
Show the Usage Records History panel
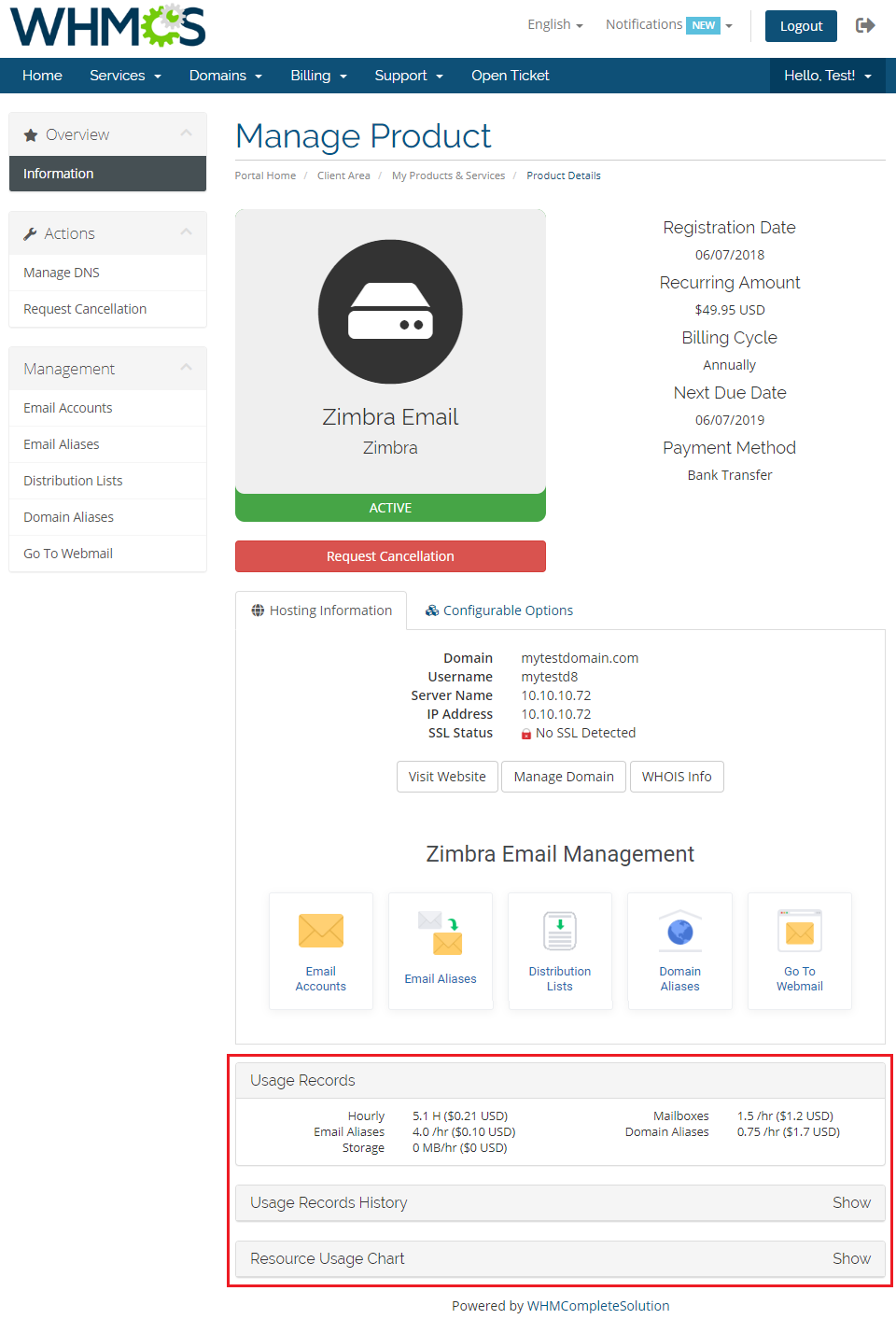[x=851, y=1203]
